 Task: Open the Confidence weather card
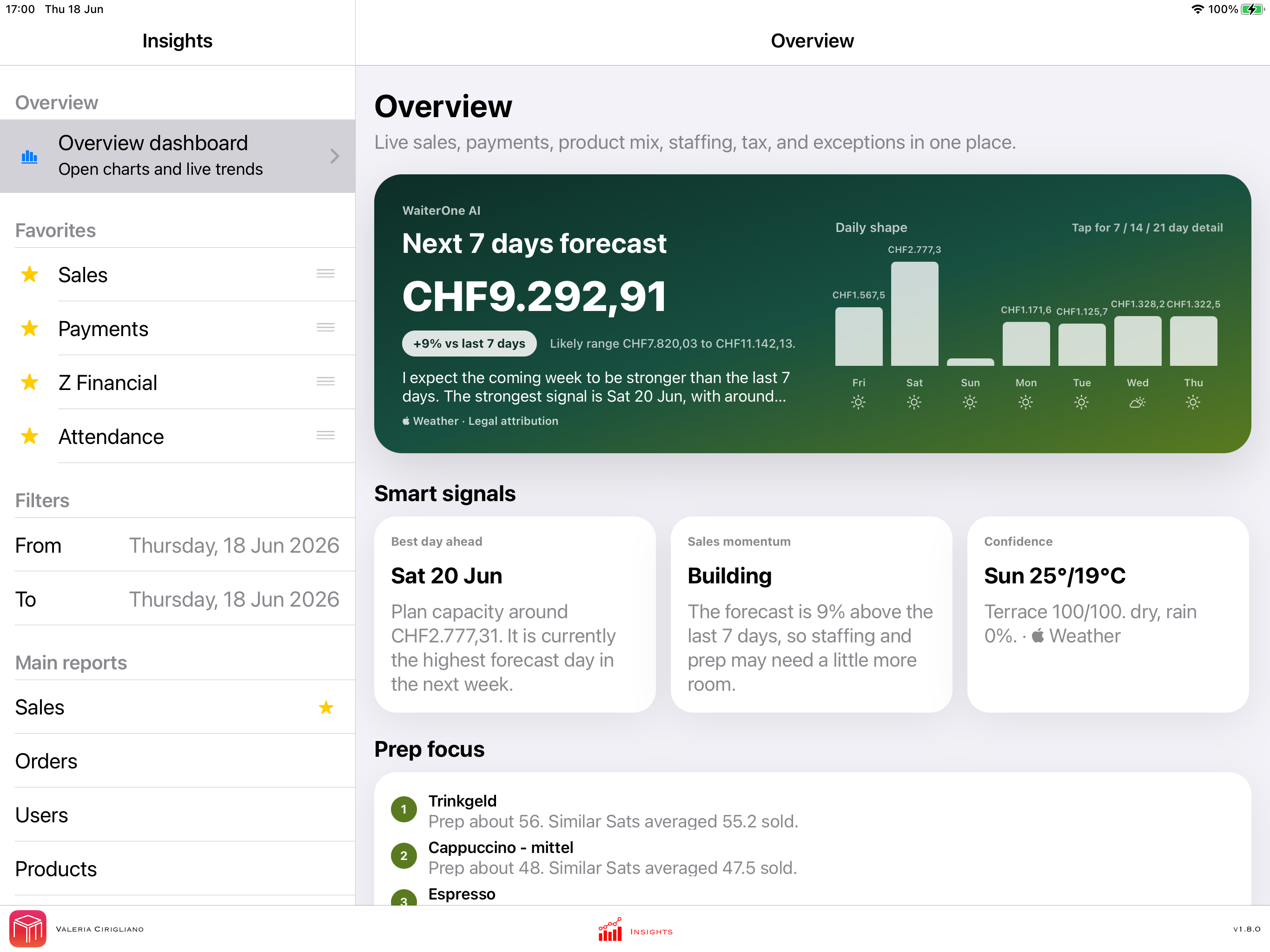click(1108, 615)
